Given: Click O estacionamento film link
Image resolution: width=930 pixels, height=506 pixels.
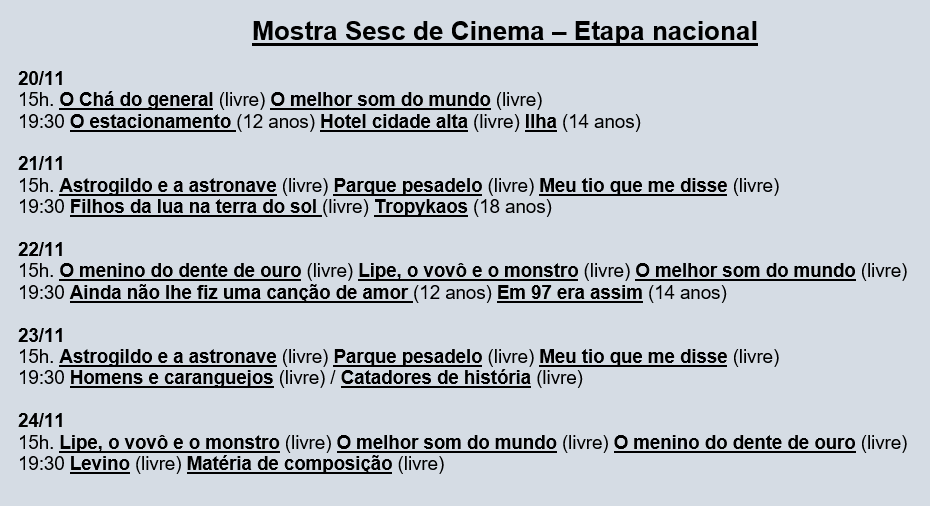Looking at the screenshot, I should pyautogui.click(x=152, y=122).
